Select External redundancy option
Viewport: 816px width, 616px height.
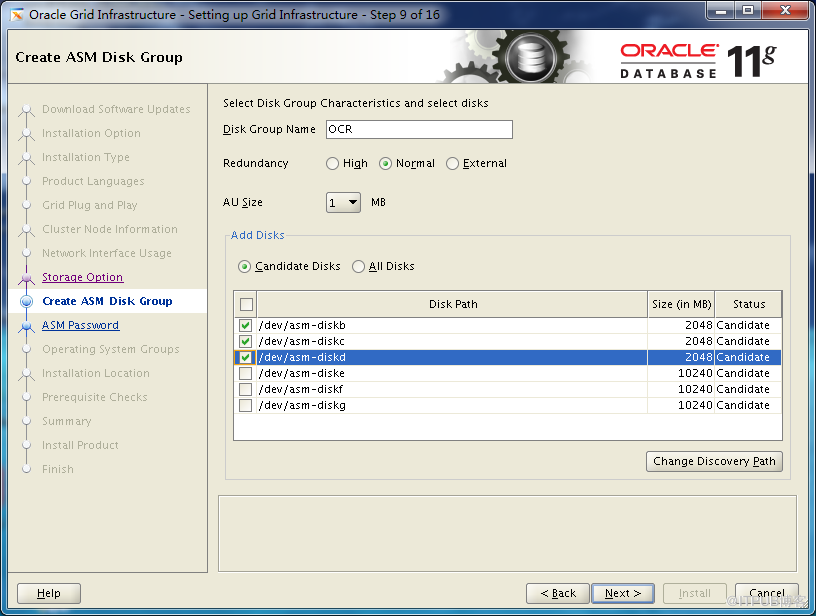pos(453,164)
